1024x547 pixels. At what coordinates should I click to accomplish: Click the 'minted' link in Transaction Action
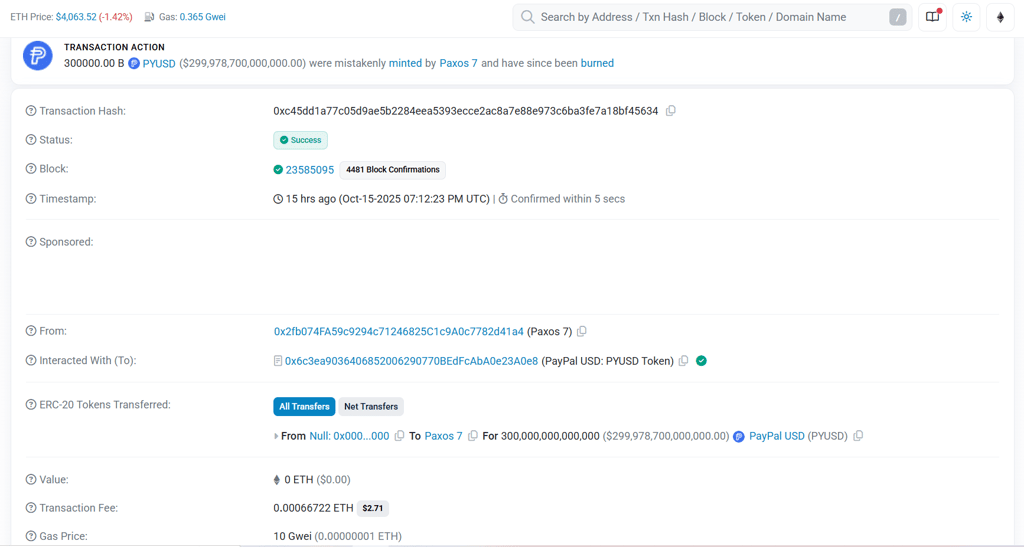click(405, 63)
